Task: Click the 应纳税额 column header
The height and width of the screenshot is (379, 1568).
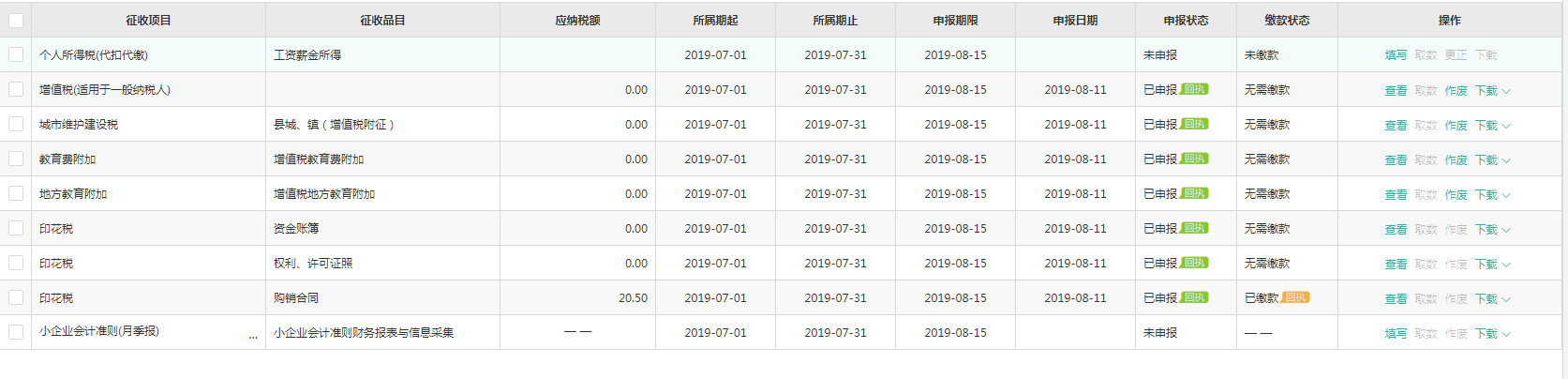Action: (577, 20)
